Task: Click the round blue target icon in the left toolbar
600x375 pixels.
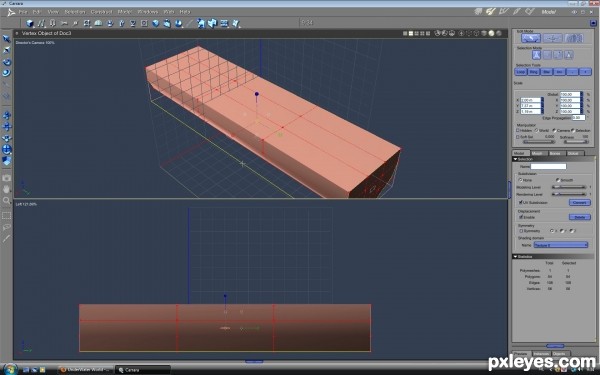Action: [x=7, y=149]
